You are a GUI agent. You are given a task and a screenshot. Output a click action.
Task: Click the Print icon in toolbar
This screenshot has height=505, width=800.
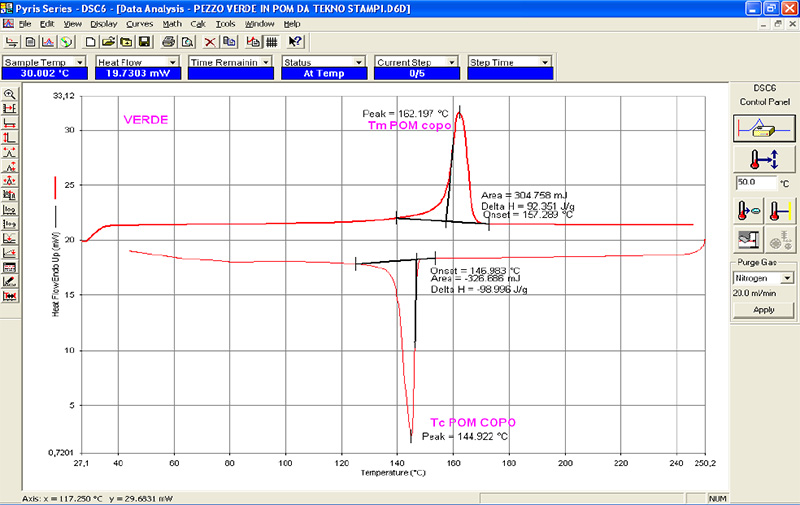click(x=169, y=42)
